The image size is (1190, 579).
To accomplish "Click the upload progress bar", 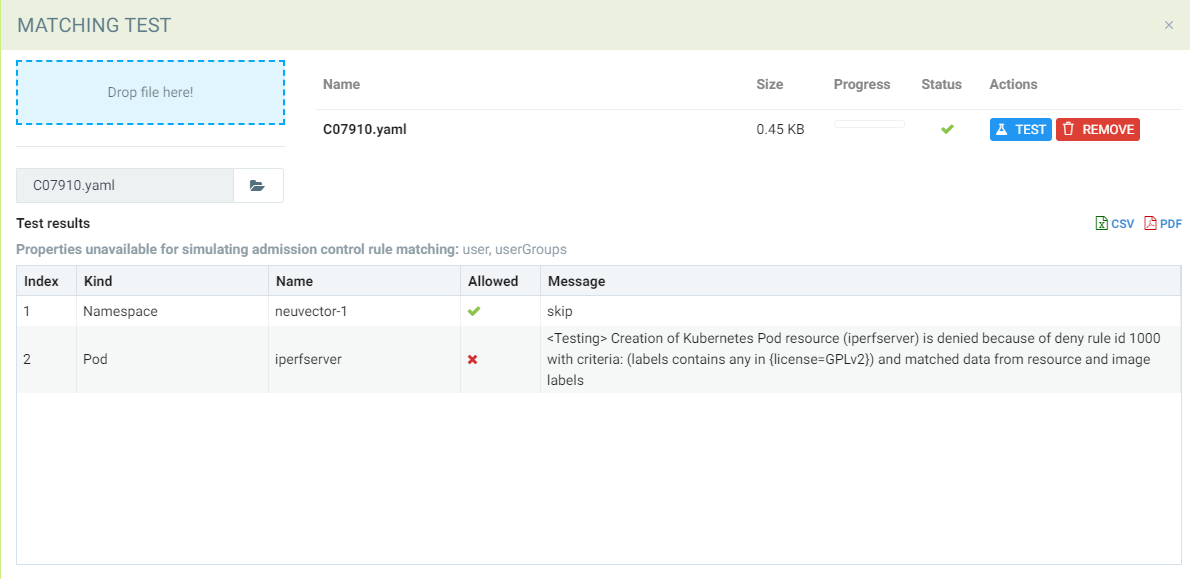I will 868,124.
